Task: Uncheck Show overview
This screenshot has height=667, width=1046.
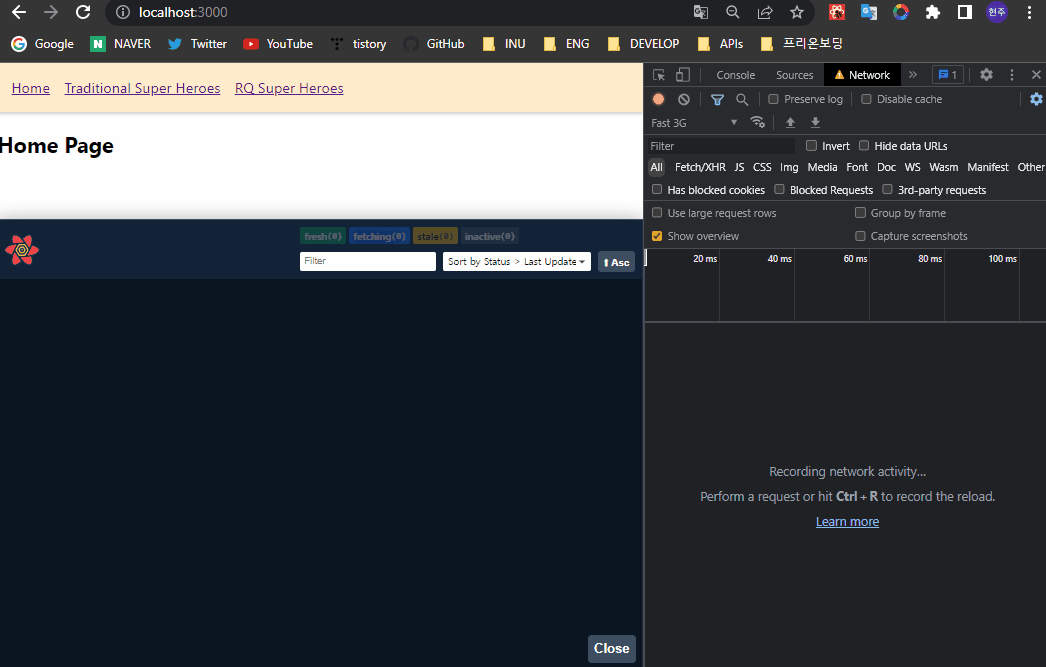Action: [657, 235]
